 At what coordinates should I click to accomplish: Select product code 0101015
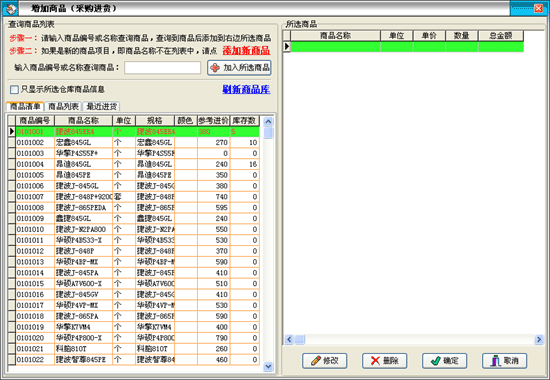point(30,284)
